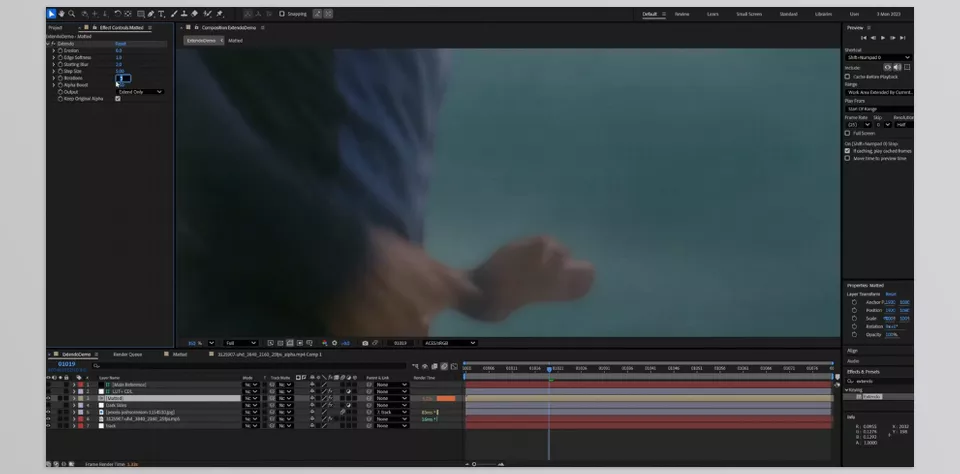
Task: Click the red label swatch of layer 1
Action: coord(80,385)
